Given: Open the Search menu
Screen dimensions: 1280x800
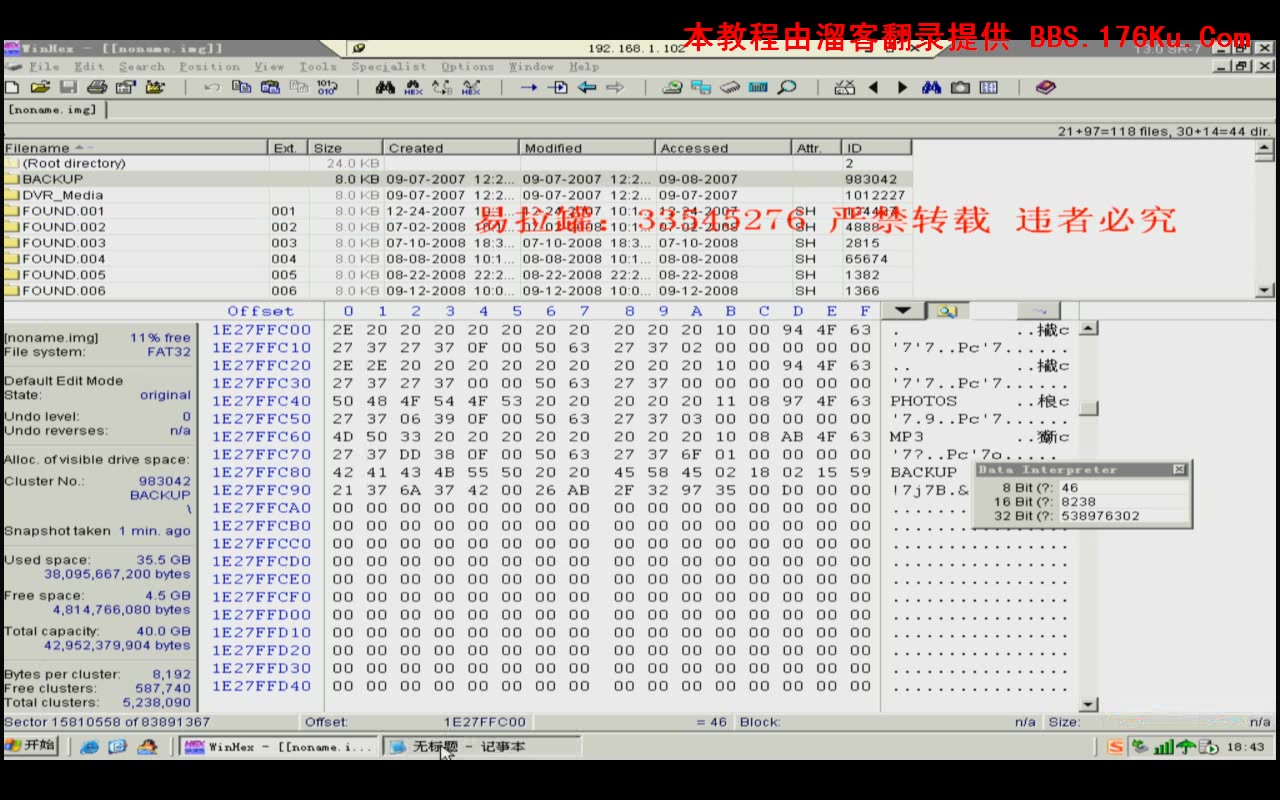Looking at the screenshot, I should (142, 67).
